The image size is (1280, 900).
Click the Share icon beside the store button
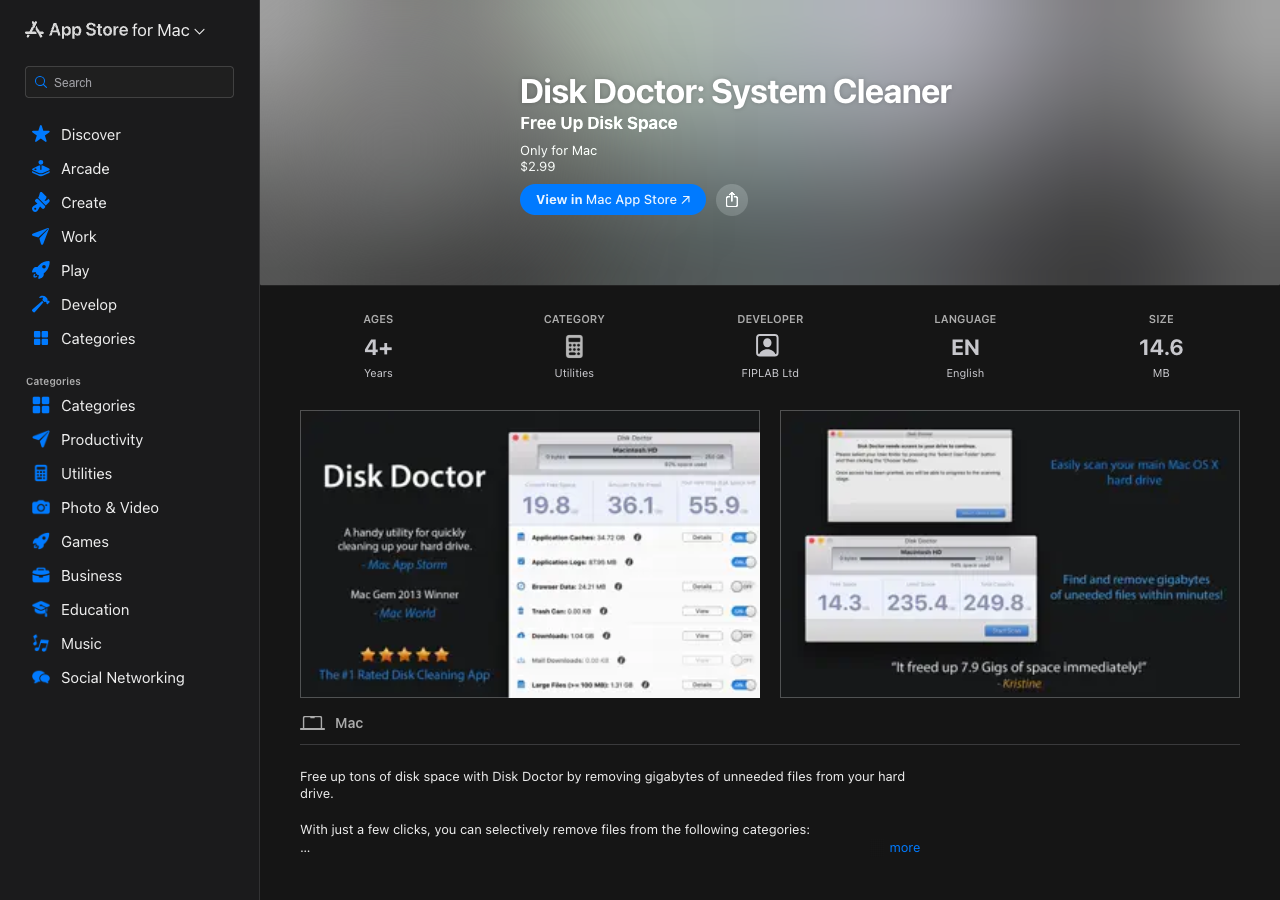tap(731, 200)
